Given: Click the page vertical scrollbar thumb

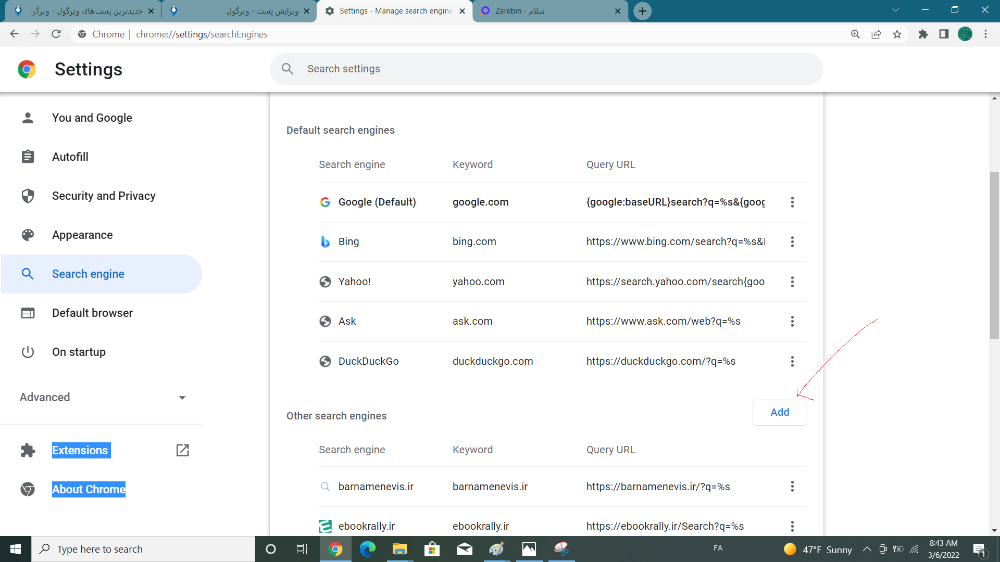Looking at the screenshot, I should pyautogui.click(x=994, y=255).
